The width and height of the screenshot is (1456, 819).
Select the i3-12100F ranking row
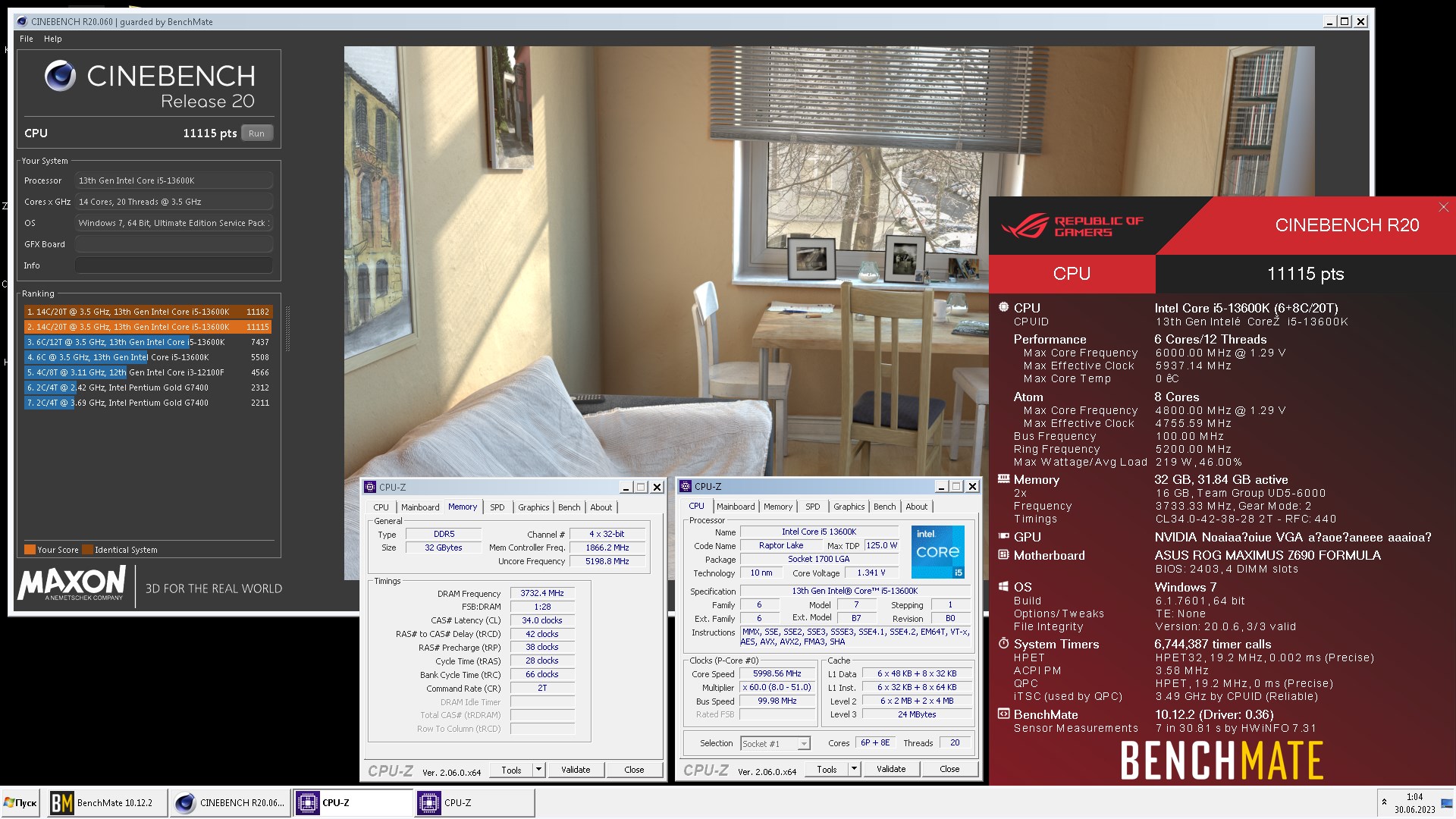click(x=148, y=372)
